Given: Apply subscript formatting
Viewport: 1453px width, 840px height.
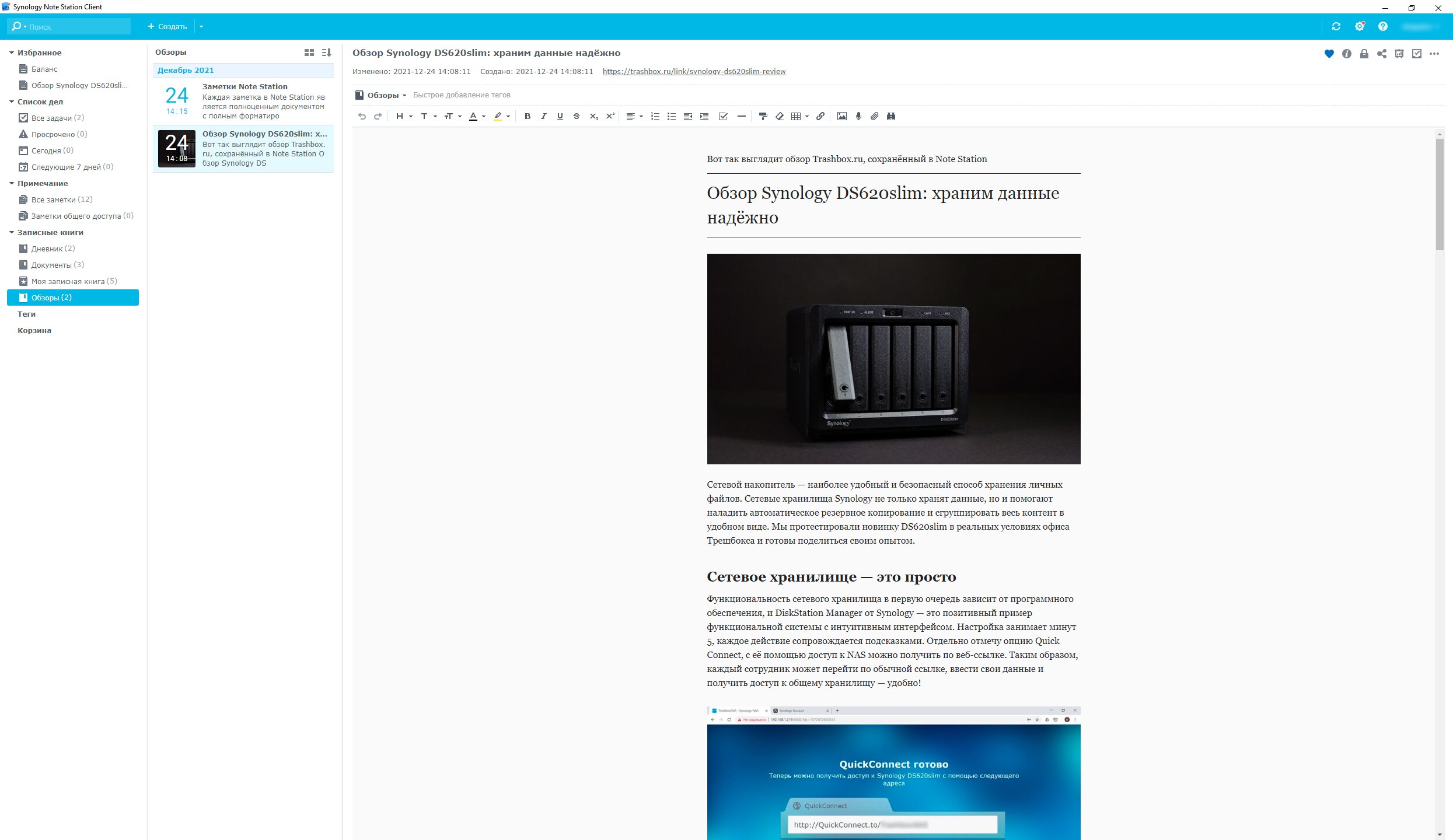Looking at the screenshot, I should 593,116.
